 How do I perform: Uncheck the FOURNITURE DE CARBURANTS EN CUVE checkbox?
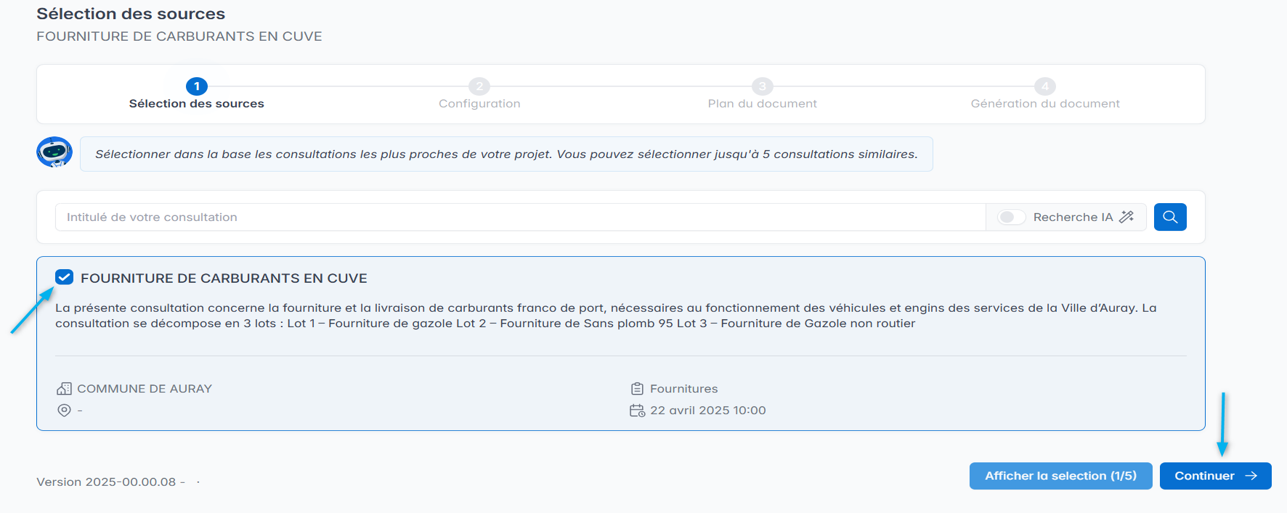(x=64, y=277)
